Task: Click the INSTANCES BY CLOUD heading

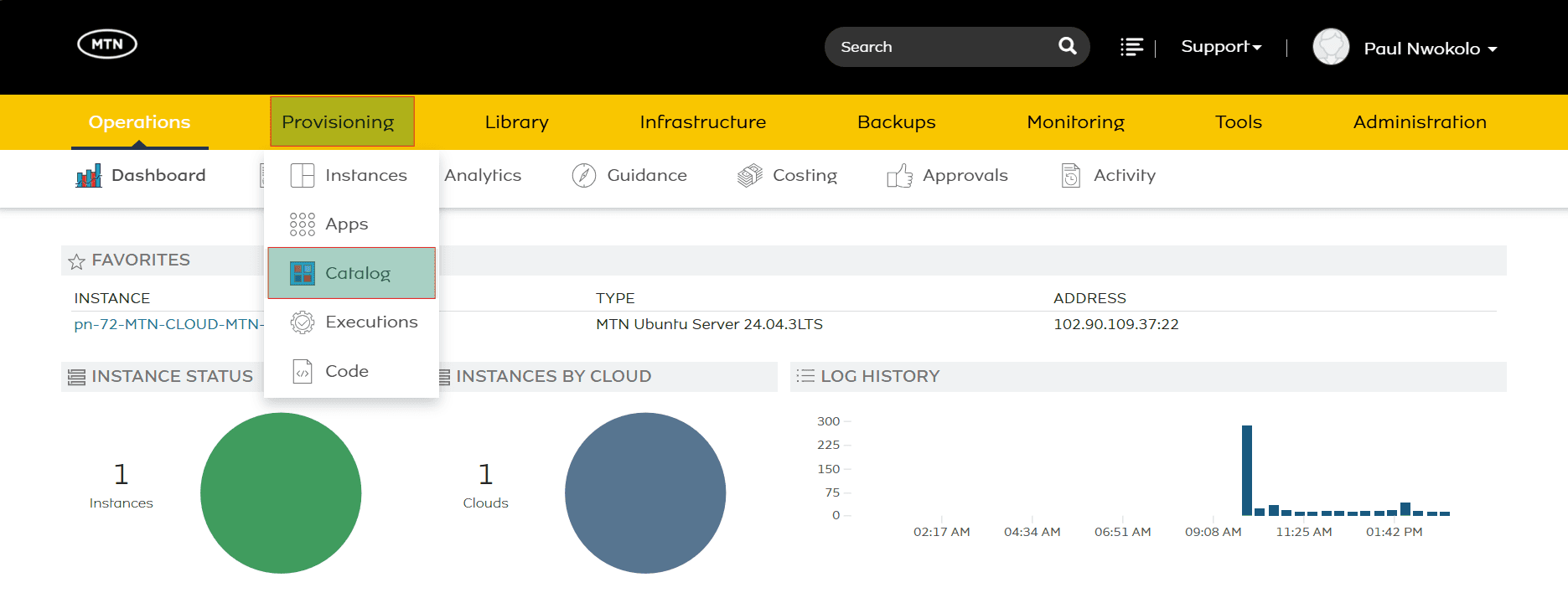Action: (553, 376)
